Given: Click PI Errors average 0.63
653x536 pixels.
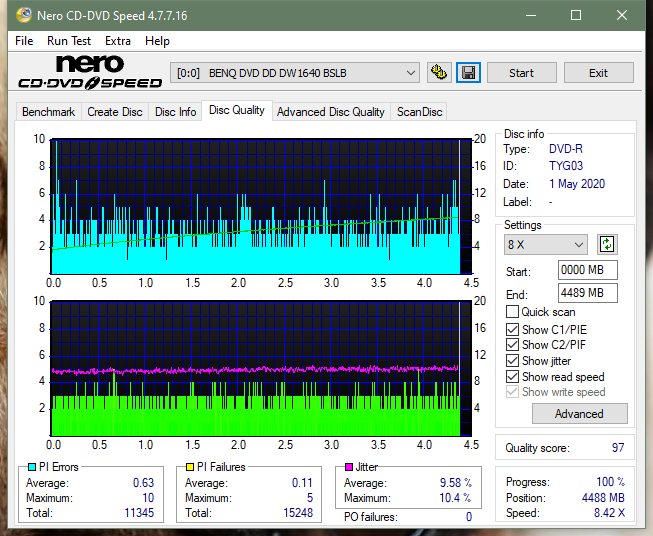Looking at the screenshot, I should click(144, 483).
